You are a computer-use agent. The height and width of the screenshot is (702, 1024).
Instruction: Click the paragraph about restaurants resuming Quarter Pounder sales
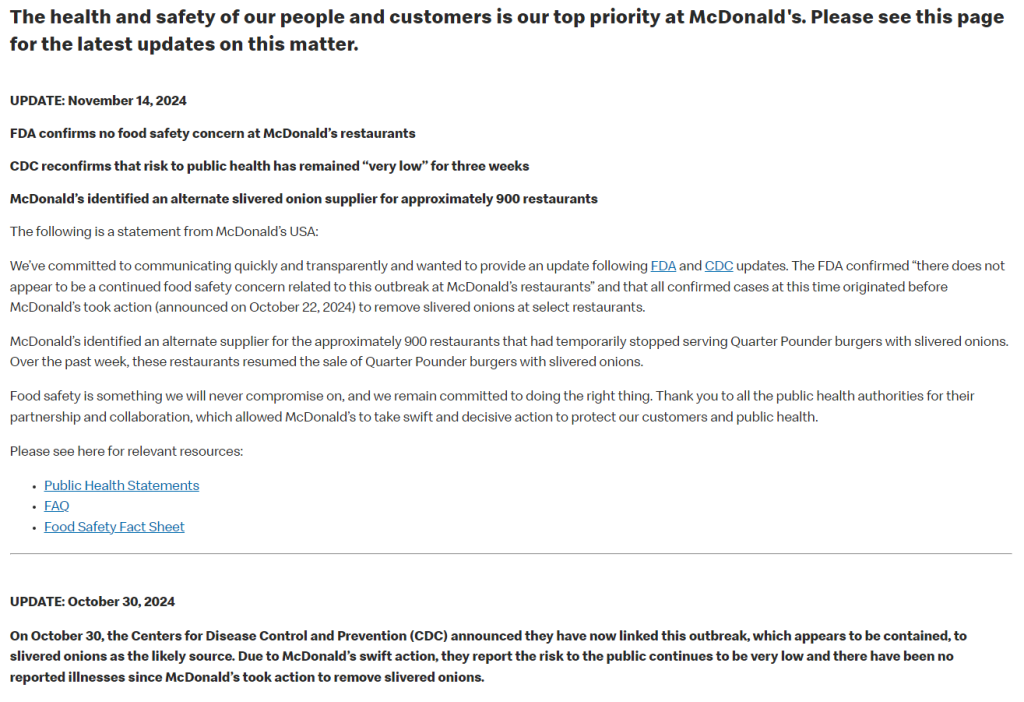508,351
